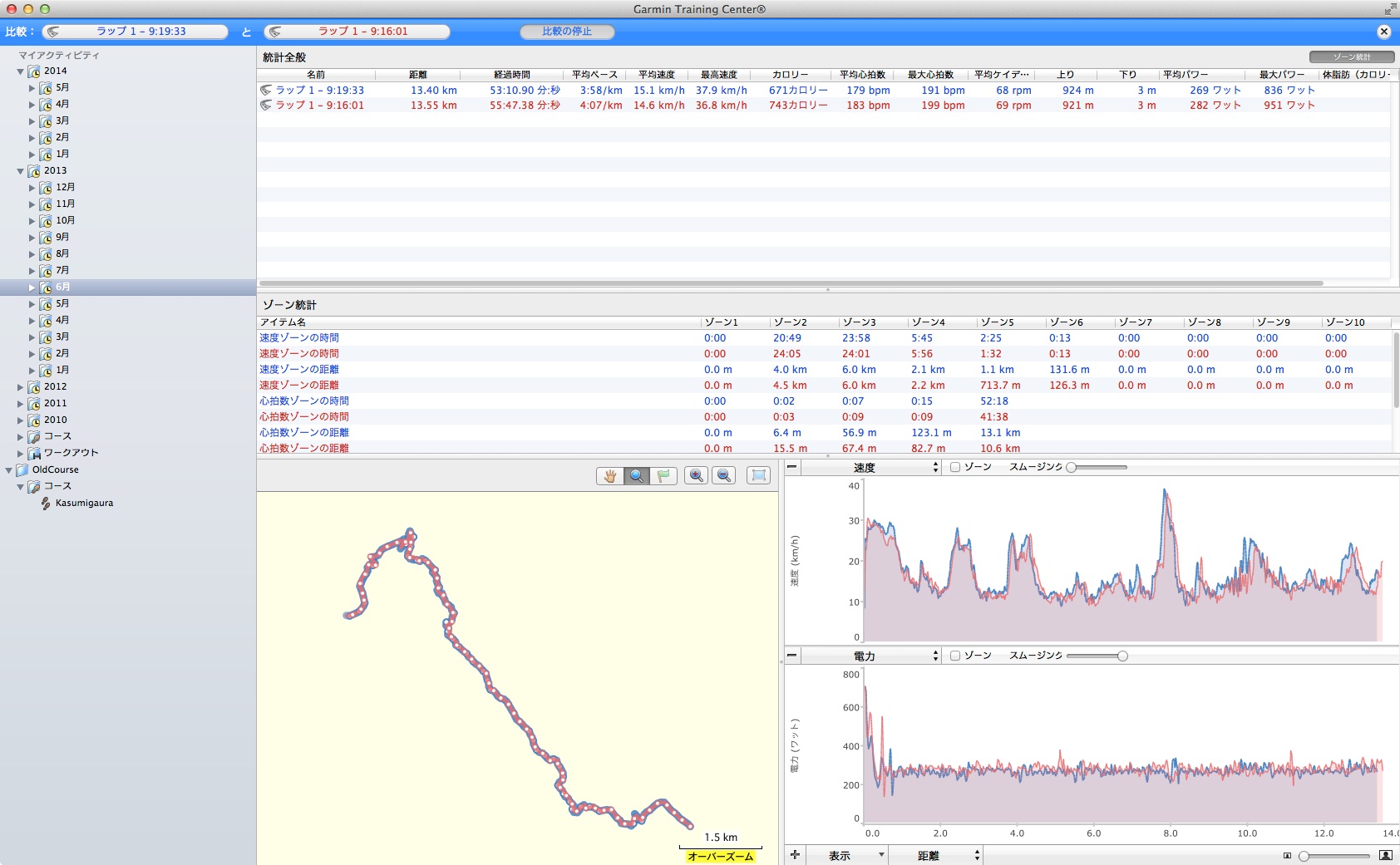
Task: Expand the 2011 tree node
Action: pos(21,404)
